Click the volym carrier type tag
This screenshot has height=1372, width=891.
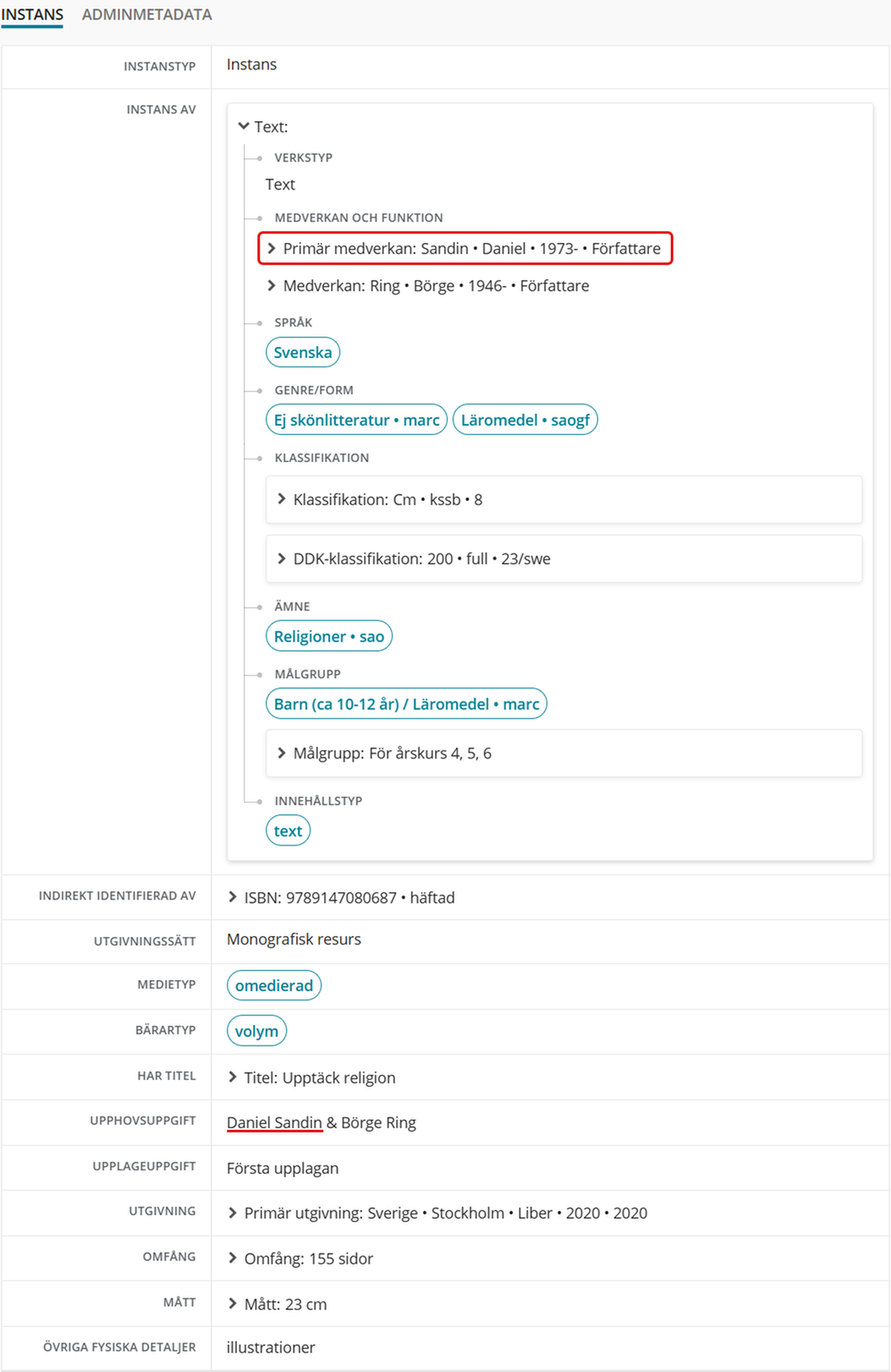click(256, 1031)
